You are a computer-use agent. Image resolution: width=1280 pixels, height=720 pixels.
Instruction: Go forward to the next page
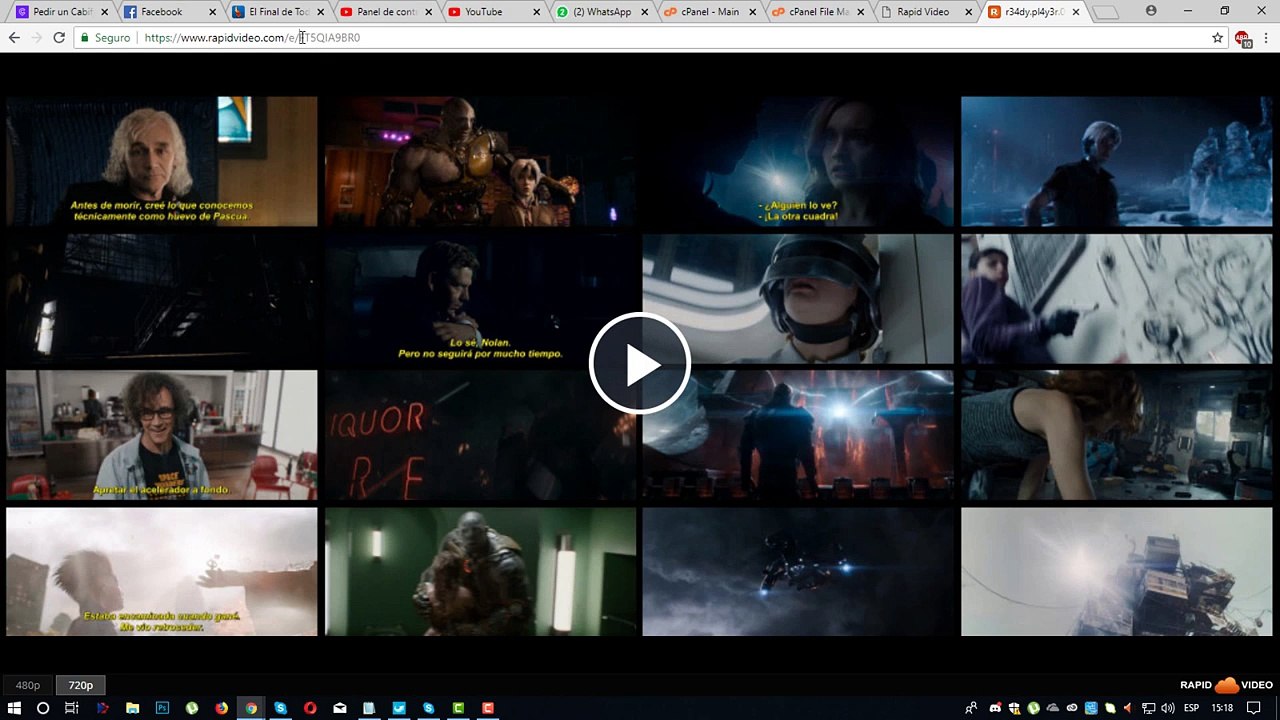click(x=37, y=37)
